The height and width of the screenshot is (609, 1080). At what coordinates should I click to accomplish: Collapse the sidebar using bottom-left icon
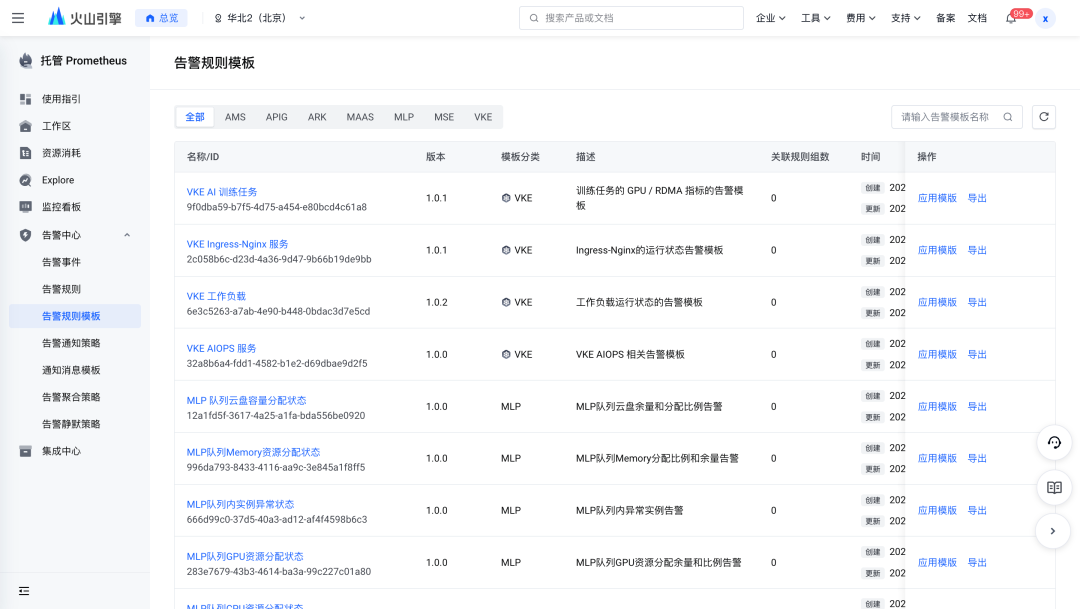[24, 590]
